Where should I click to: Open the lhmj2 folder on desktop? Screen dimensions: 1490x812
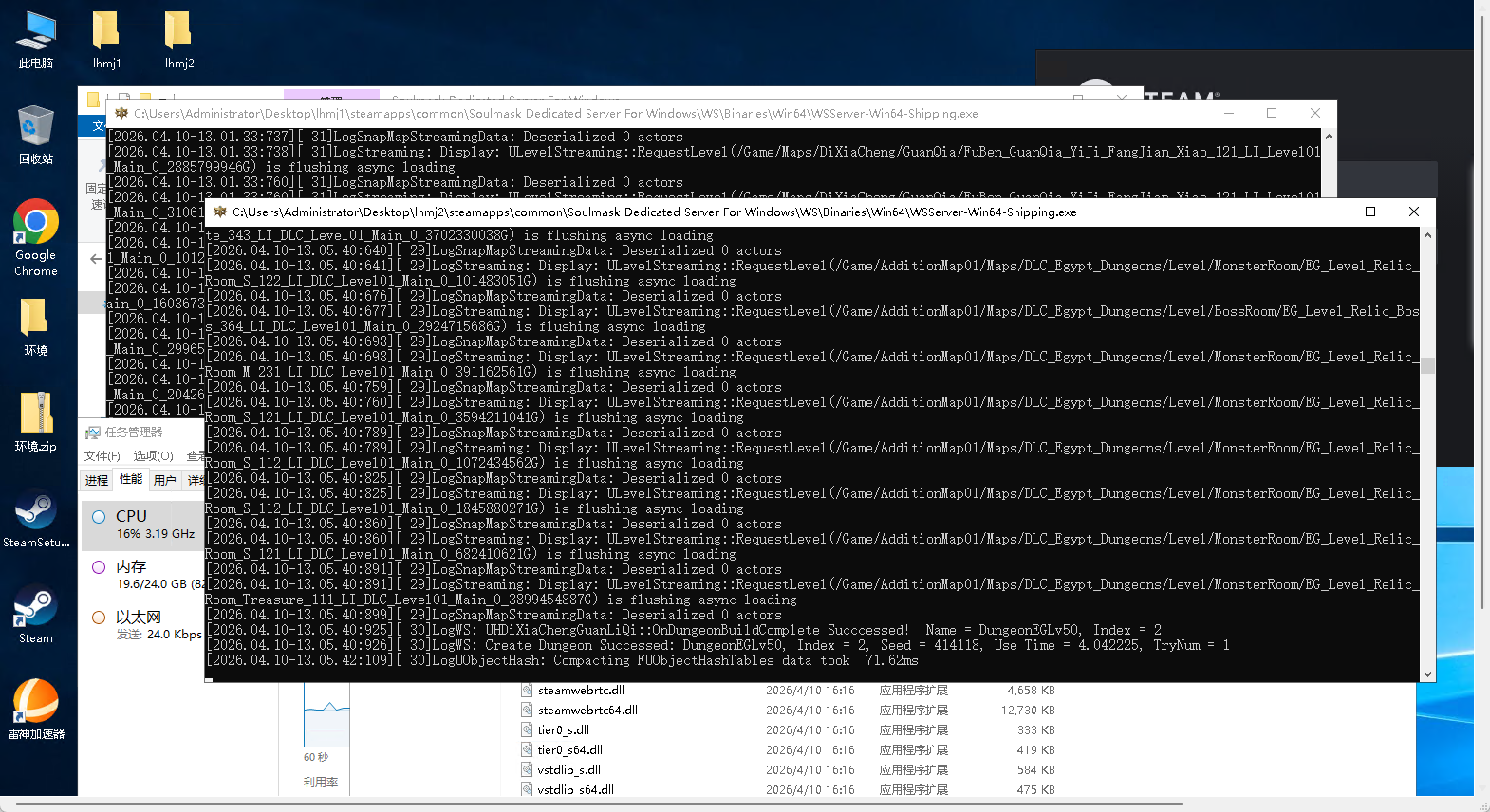178,40
